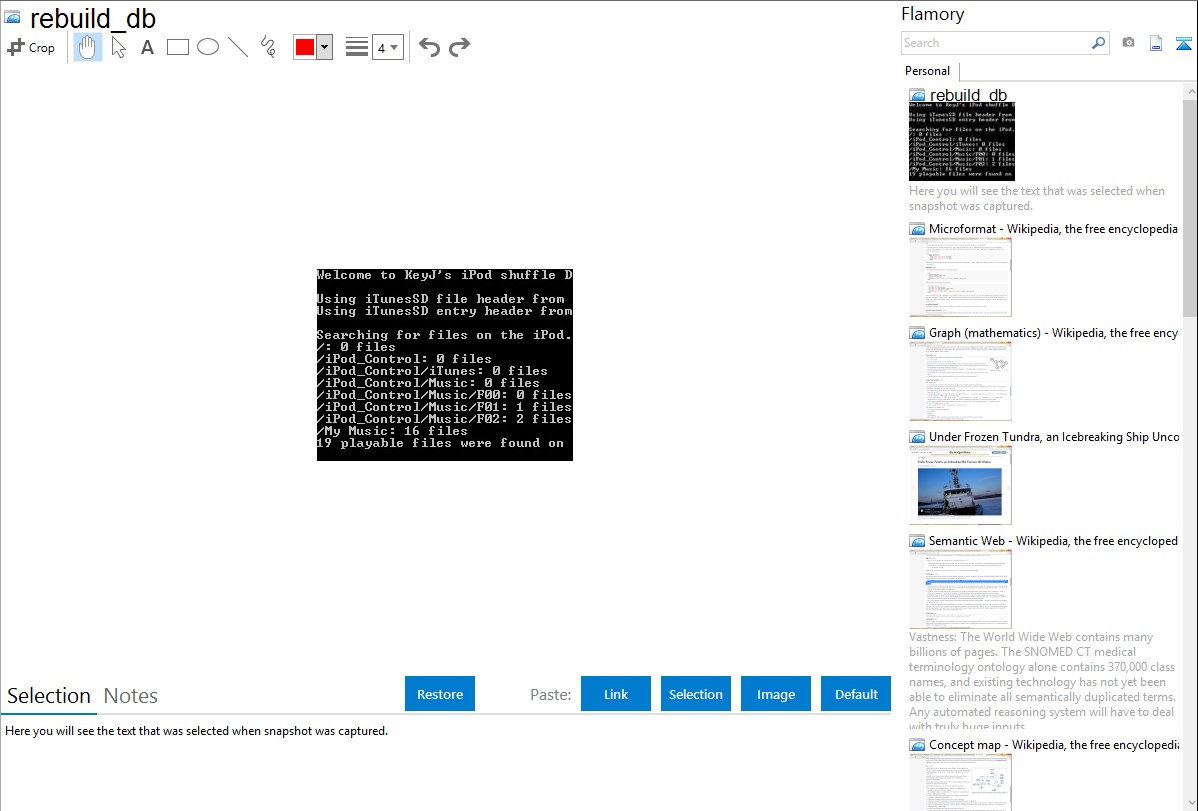This screenshot has height=811, width=1198.
Task: Click the icon next to Microformat title
Action: click(x=918, y=229)
